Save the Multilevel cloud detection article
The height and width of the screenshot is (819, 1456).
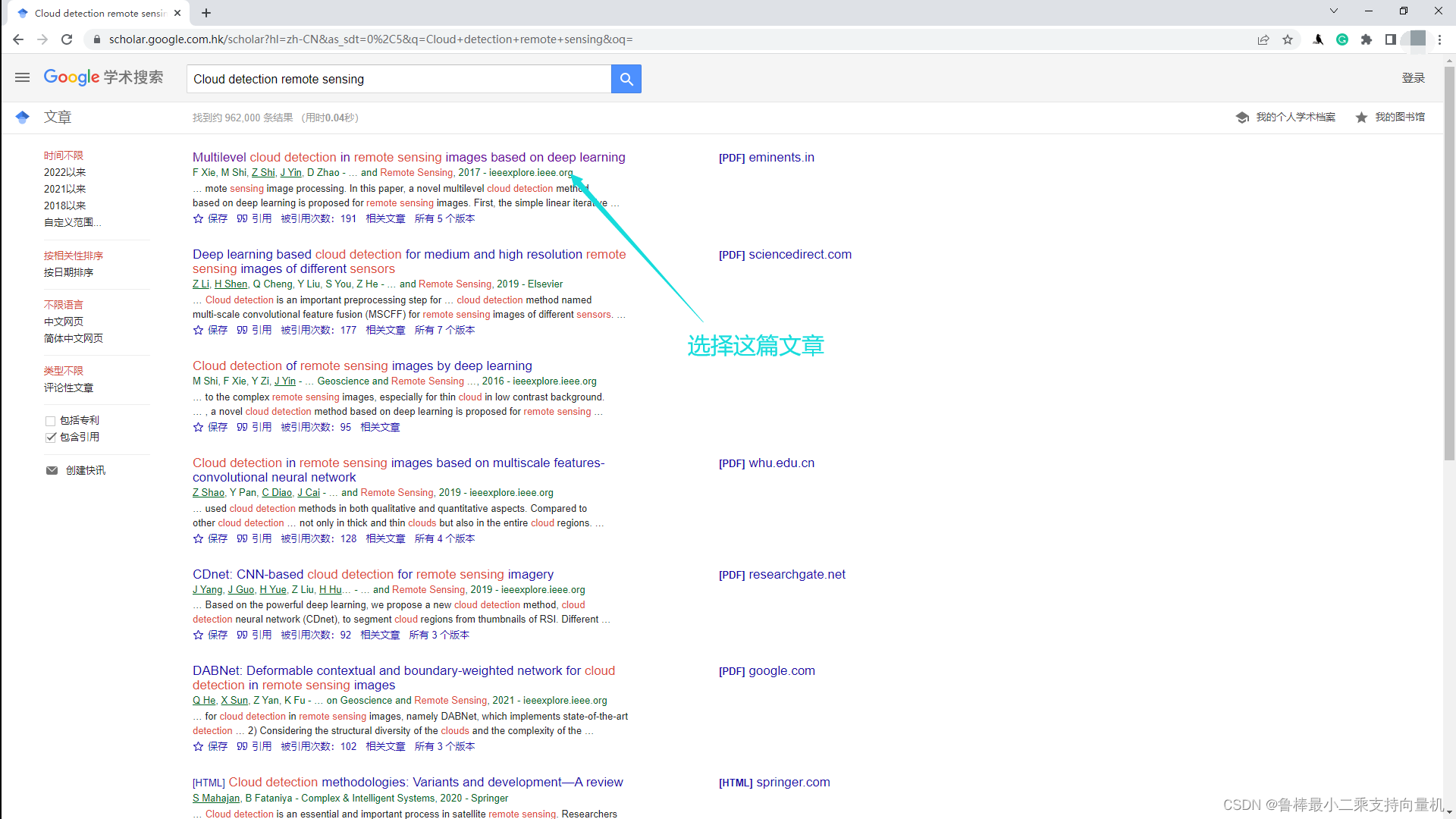pos(210,218)
